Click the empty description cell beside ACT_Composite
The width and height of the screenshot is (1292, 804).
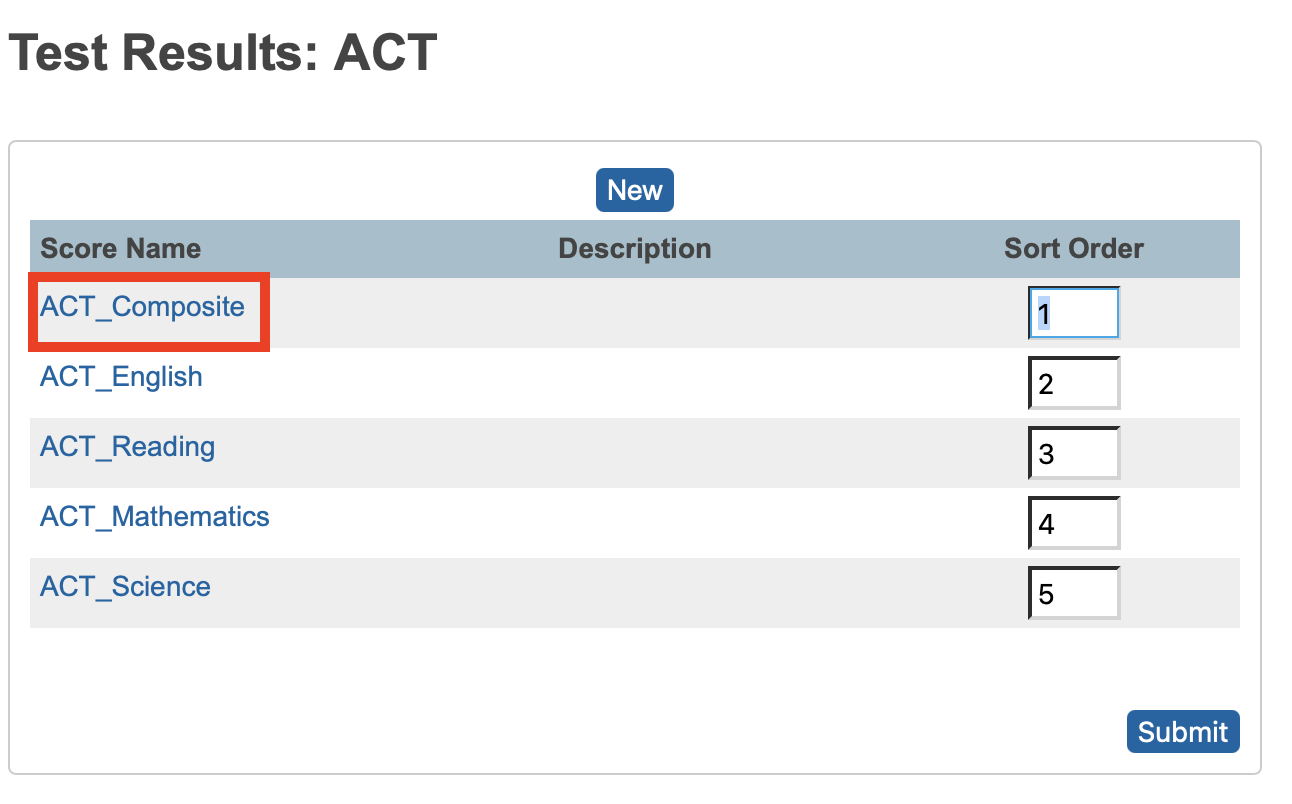pos(634,312)
